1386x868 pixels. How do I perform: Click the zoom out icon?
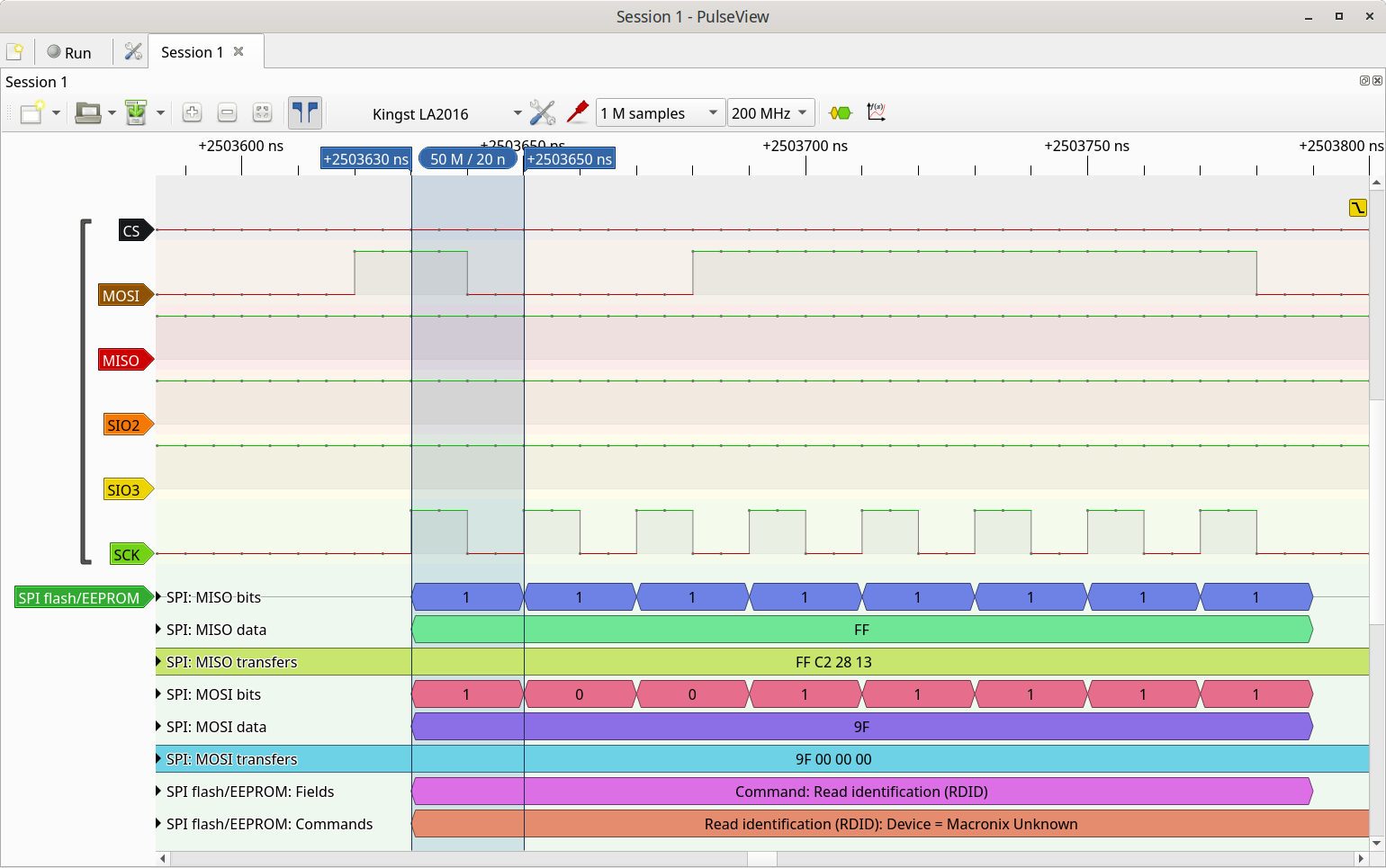point(228,112)
